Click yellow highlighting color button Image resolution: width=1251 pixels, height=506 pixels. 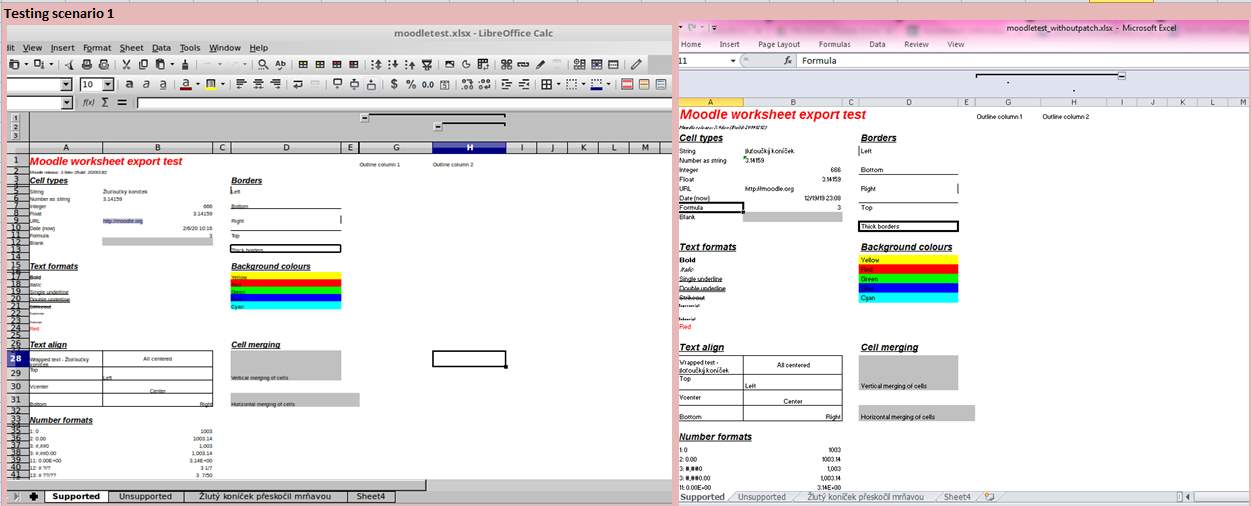211,84
